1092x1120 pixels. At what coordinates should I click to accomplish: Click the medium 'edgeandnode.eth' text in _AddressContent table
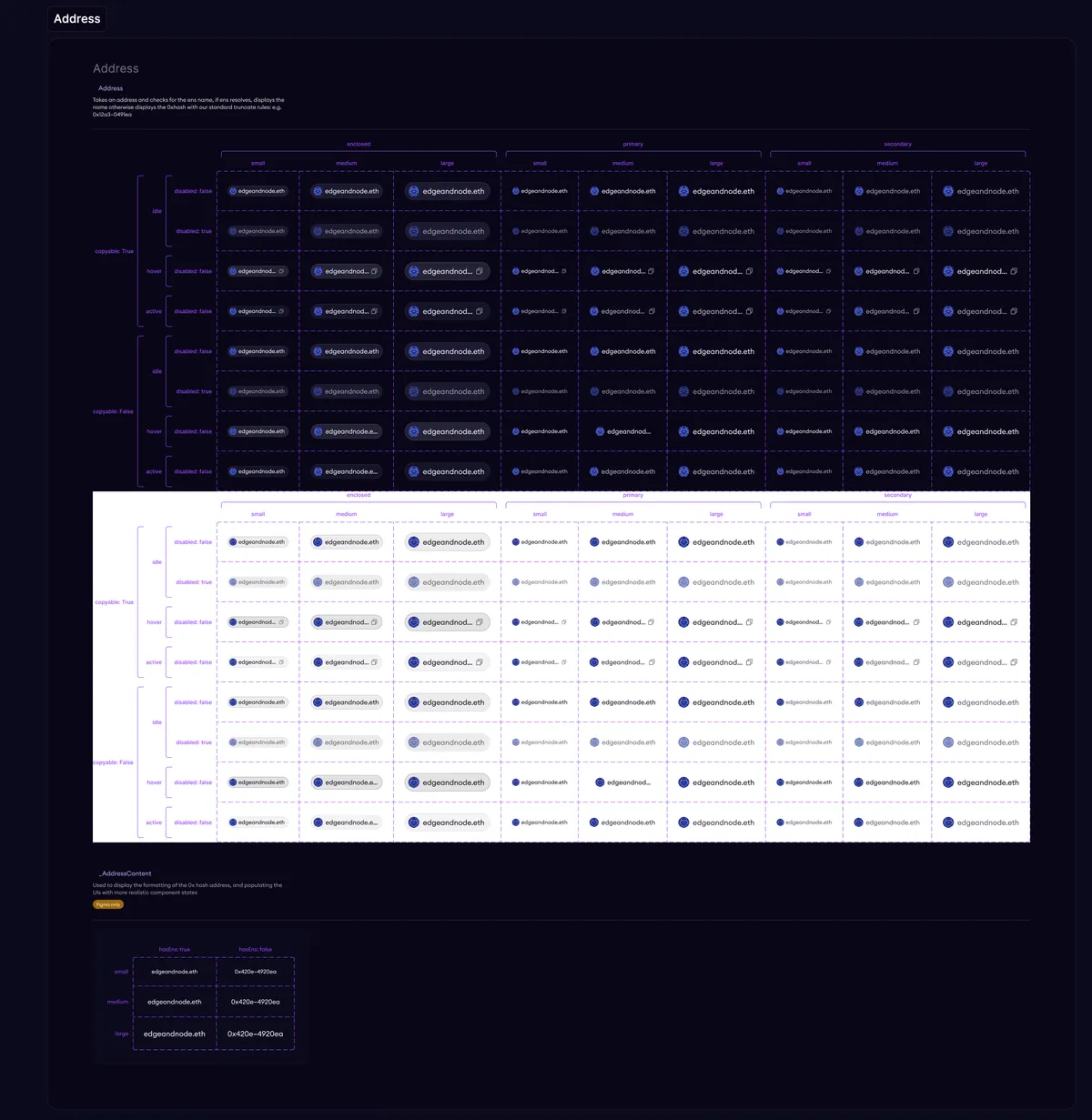(175, 1002)
